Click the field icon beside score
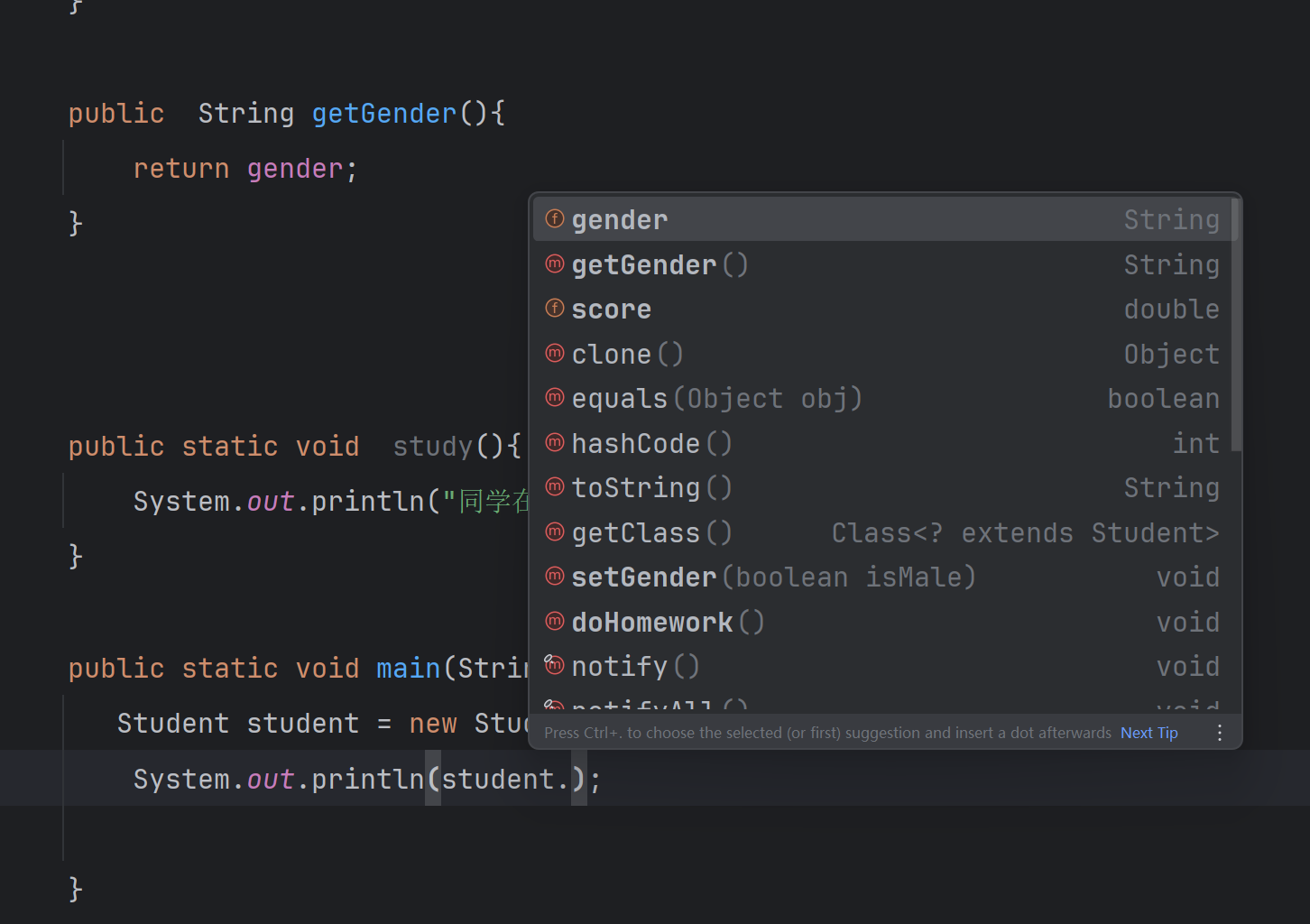 [555, 309]
